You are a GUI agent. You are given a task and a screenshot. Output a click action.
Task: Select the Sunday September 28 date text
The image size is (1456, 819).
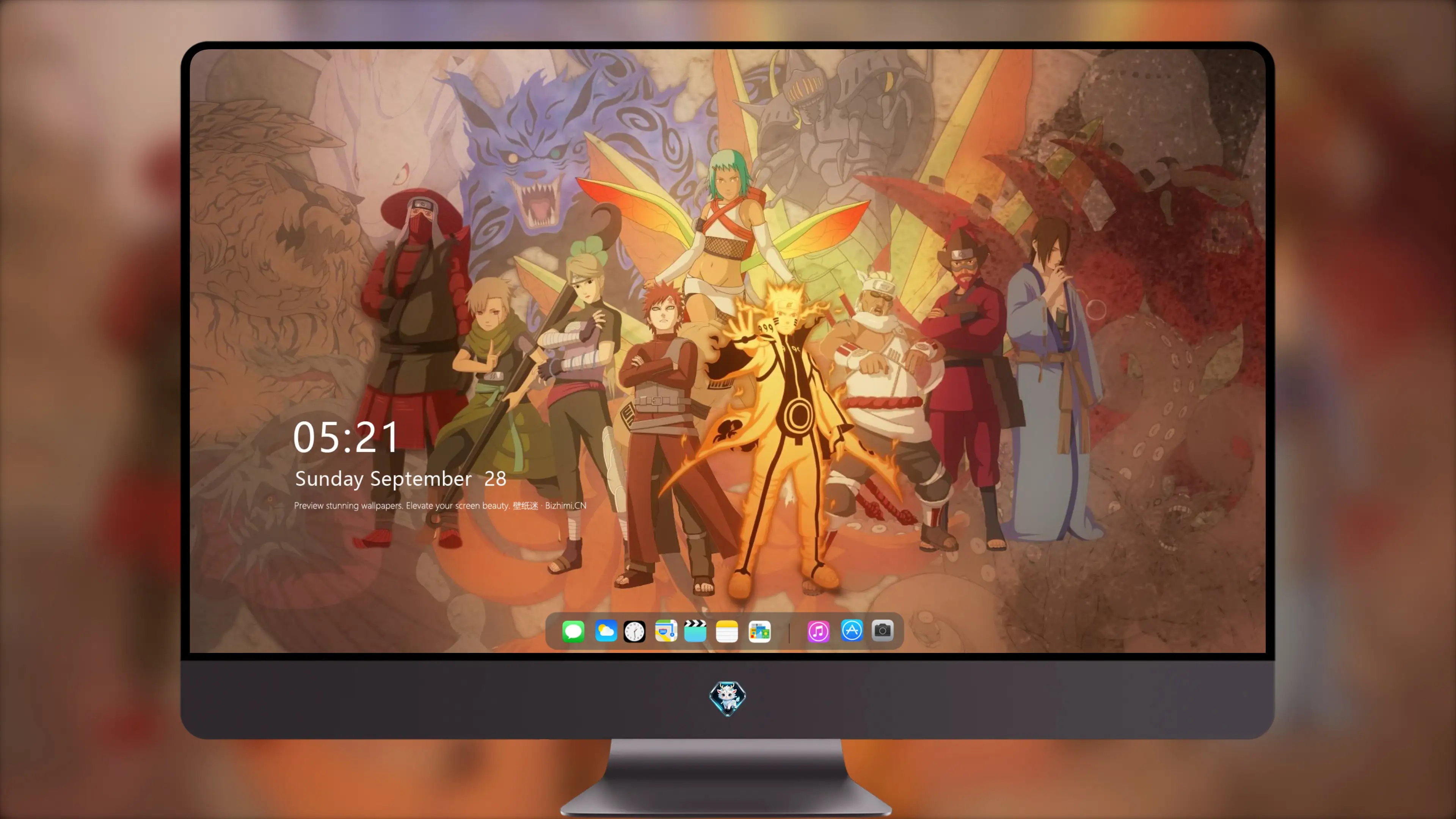point(401,479)
